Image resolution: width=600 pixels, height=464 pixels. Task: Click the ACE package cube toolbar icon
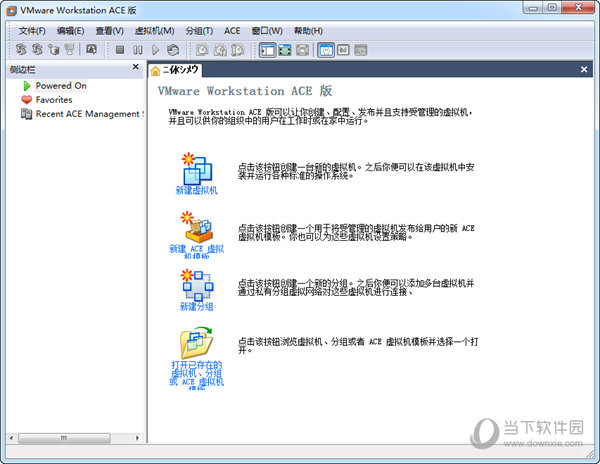coord(53,49)
